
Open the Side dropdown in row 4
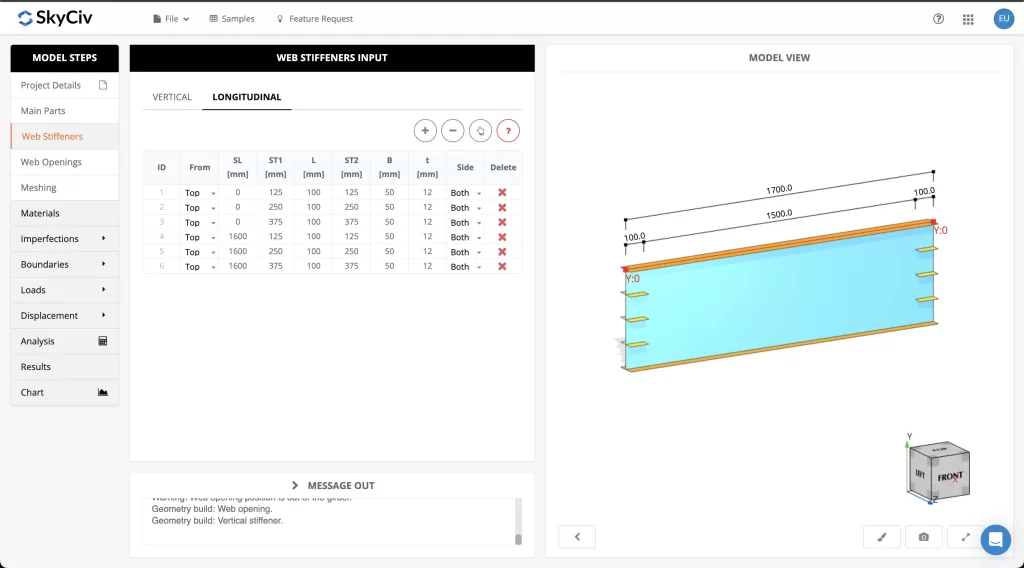(x=465, y=238)
